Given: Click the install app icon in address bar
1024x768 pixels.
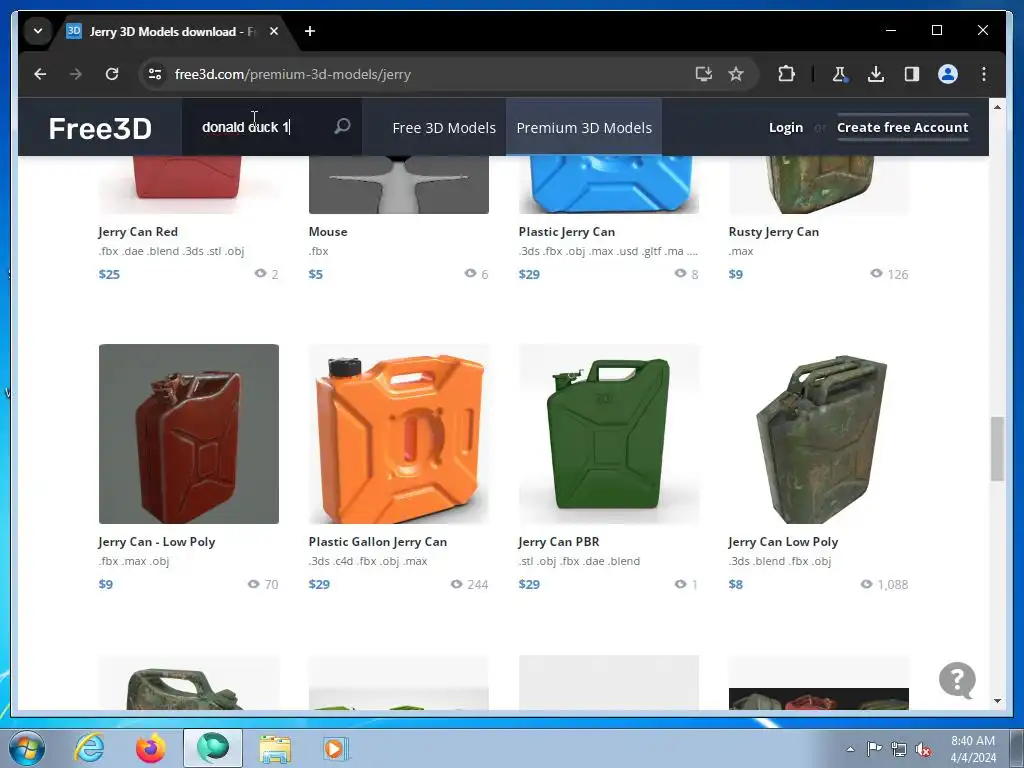Looking at the screenshot, I should [703, 74].
